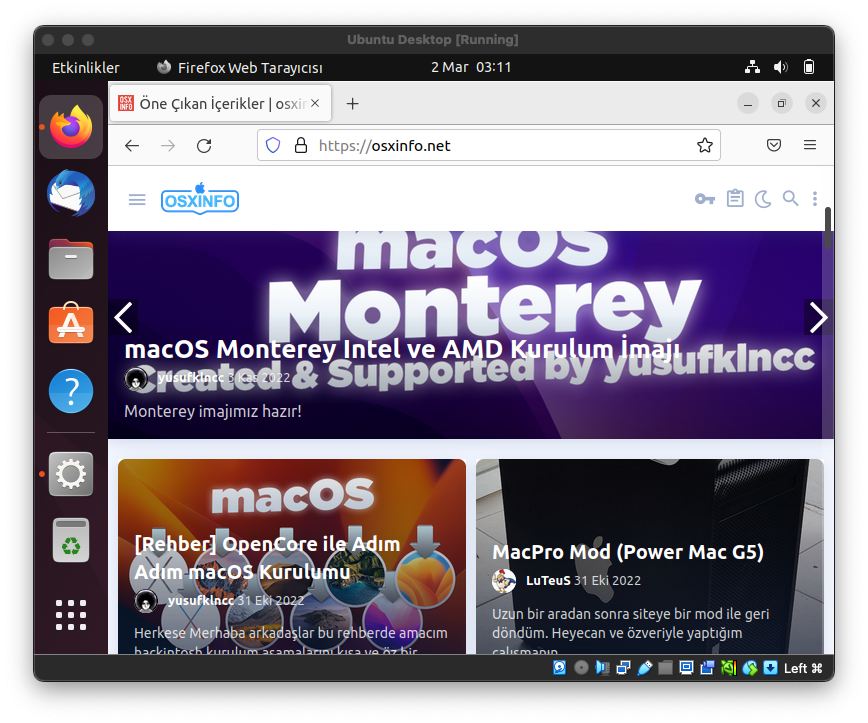Open Save to Pocket icon
Image resolution: width=868 pixels, height=723 pixels.
click(x=774, y=145)
